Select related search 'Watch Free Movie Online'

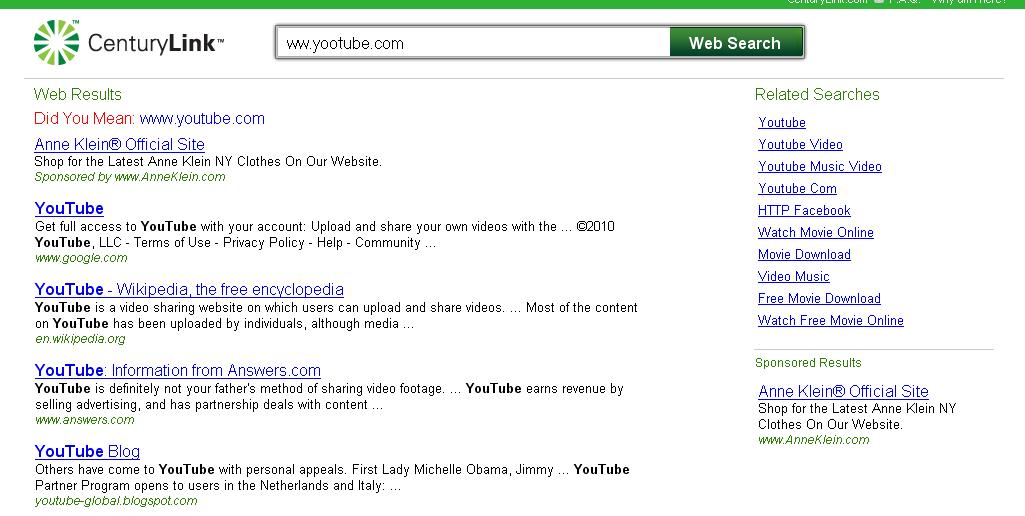click(x=831, y=320)
